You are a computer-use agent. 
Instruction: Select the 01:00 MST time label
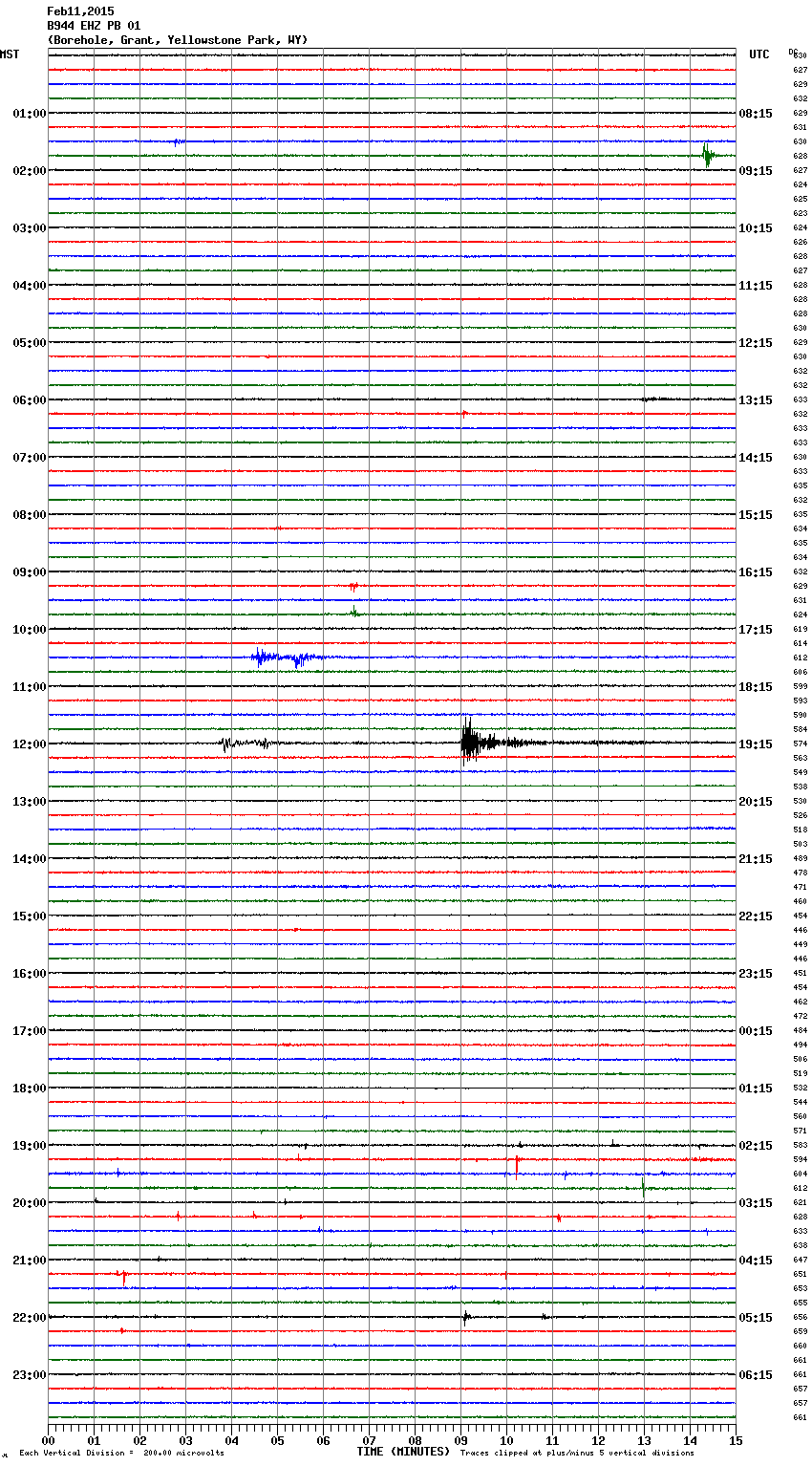(x=30, y=114)
